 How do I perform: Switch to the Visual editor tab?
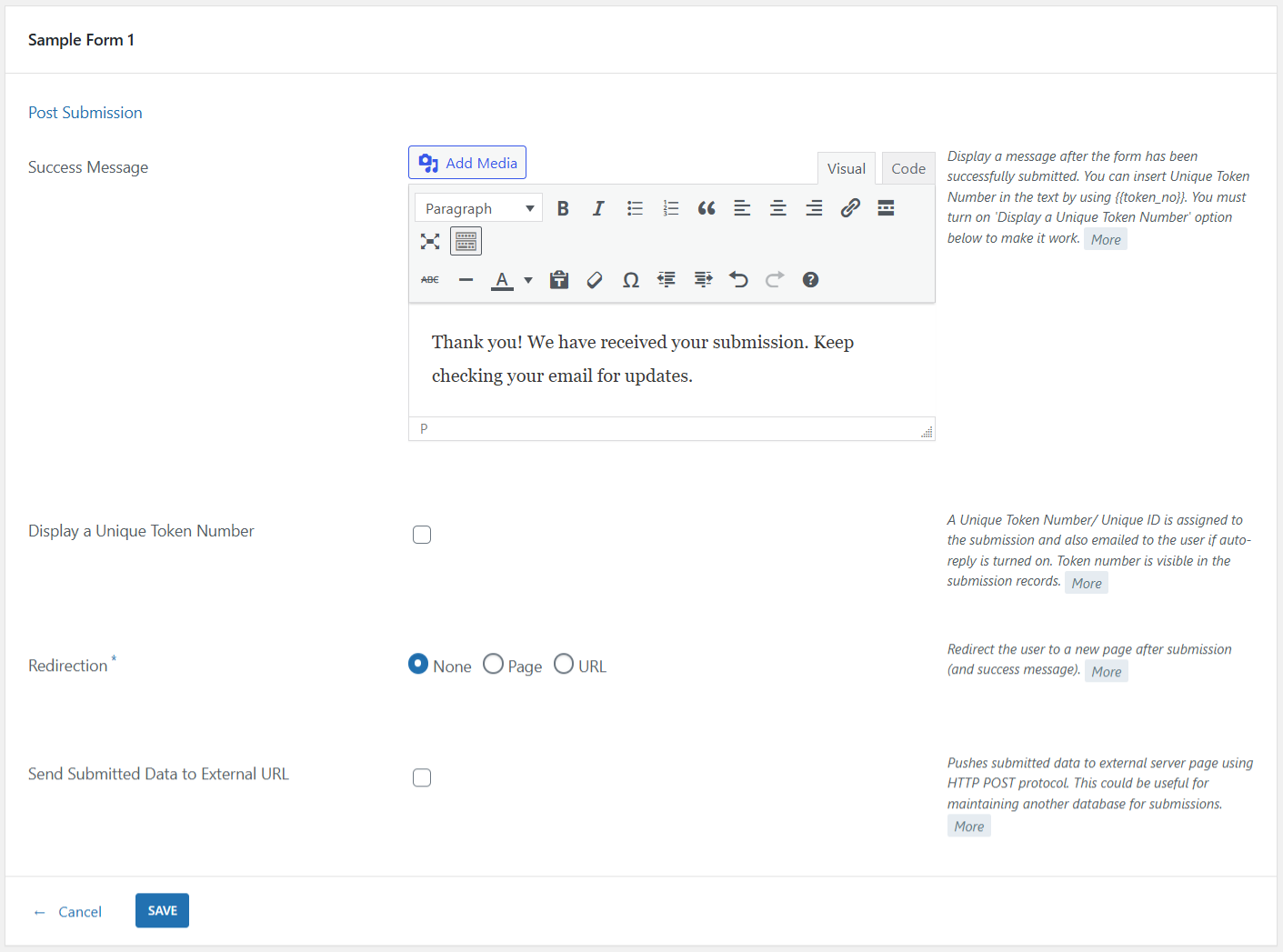(x=846, y=169)
